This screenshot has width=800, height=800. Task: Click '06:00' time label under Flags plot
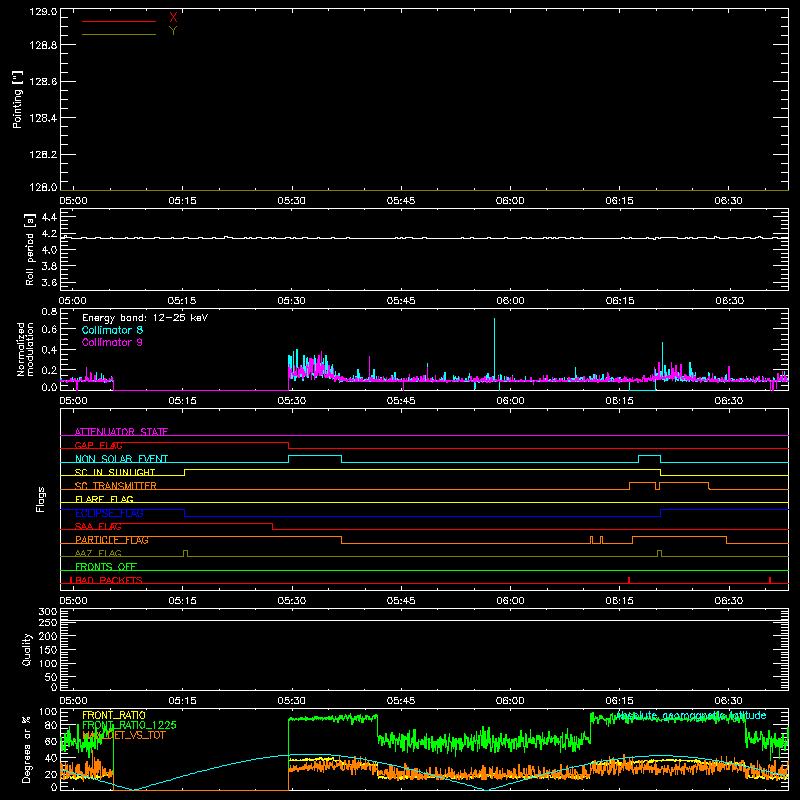click(x=510, y=601)
